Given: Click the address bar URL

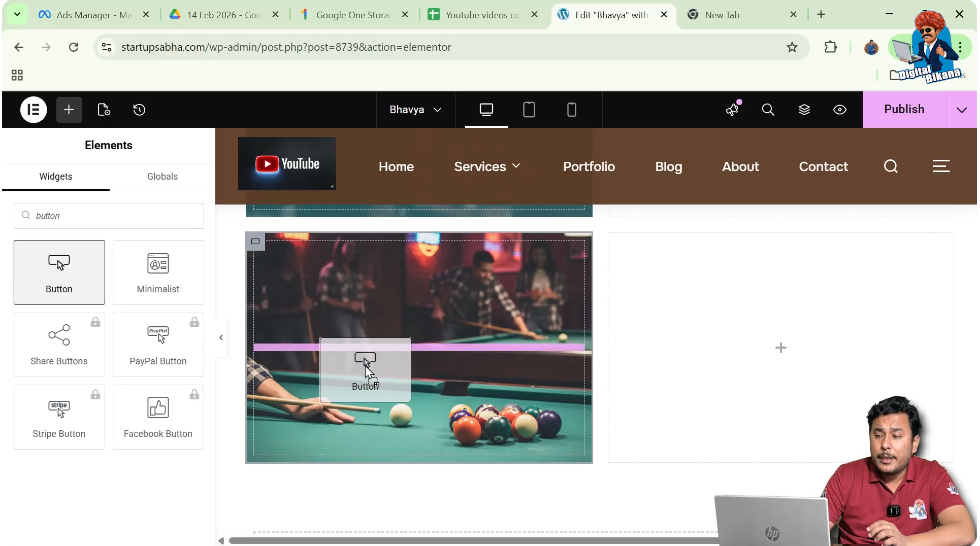Looking at the screenshot, I should coord(286,47).
